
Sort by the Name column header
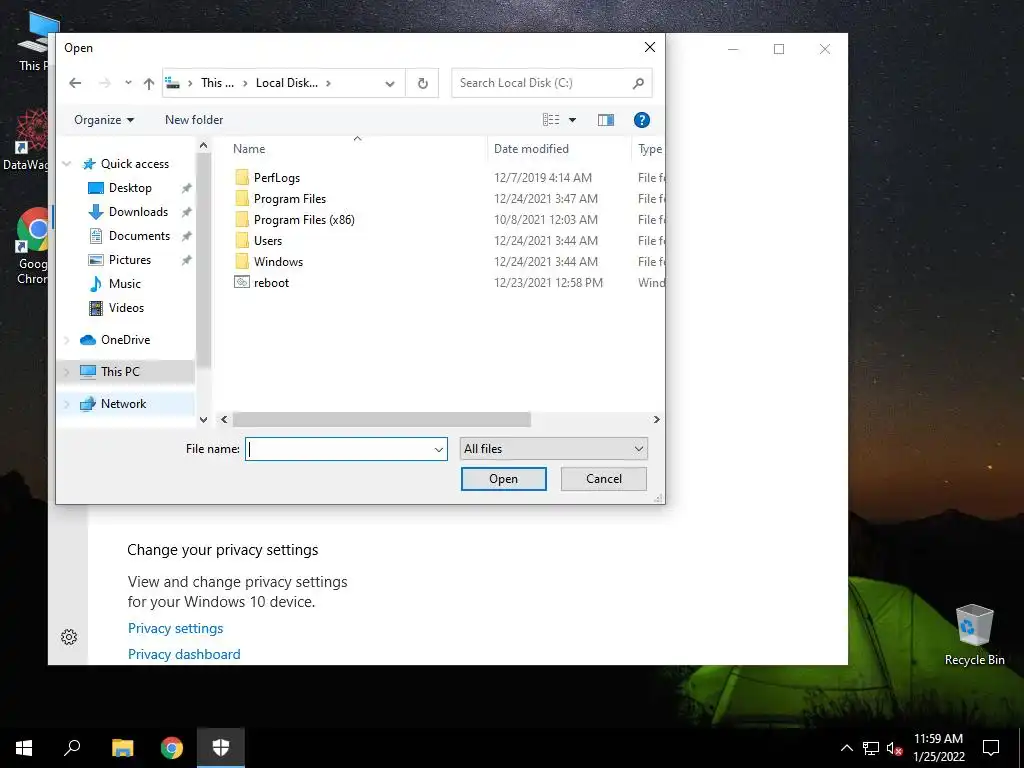(x=249, y=149)
